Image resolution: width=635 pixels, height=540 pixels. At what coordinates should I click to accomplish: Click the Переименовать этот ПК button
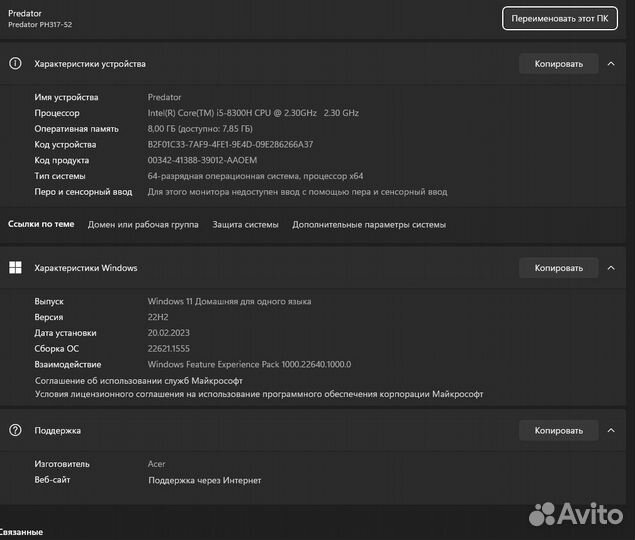(x=560, y=18)
